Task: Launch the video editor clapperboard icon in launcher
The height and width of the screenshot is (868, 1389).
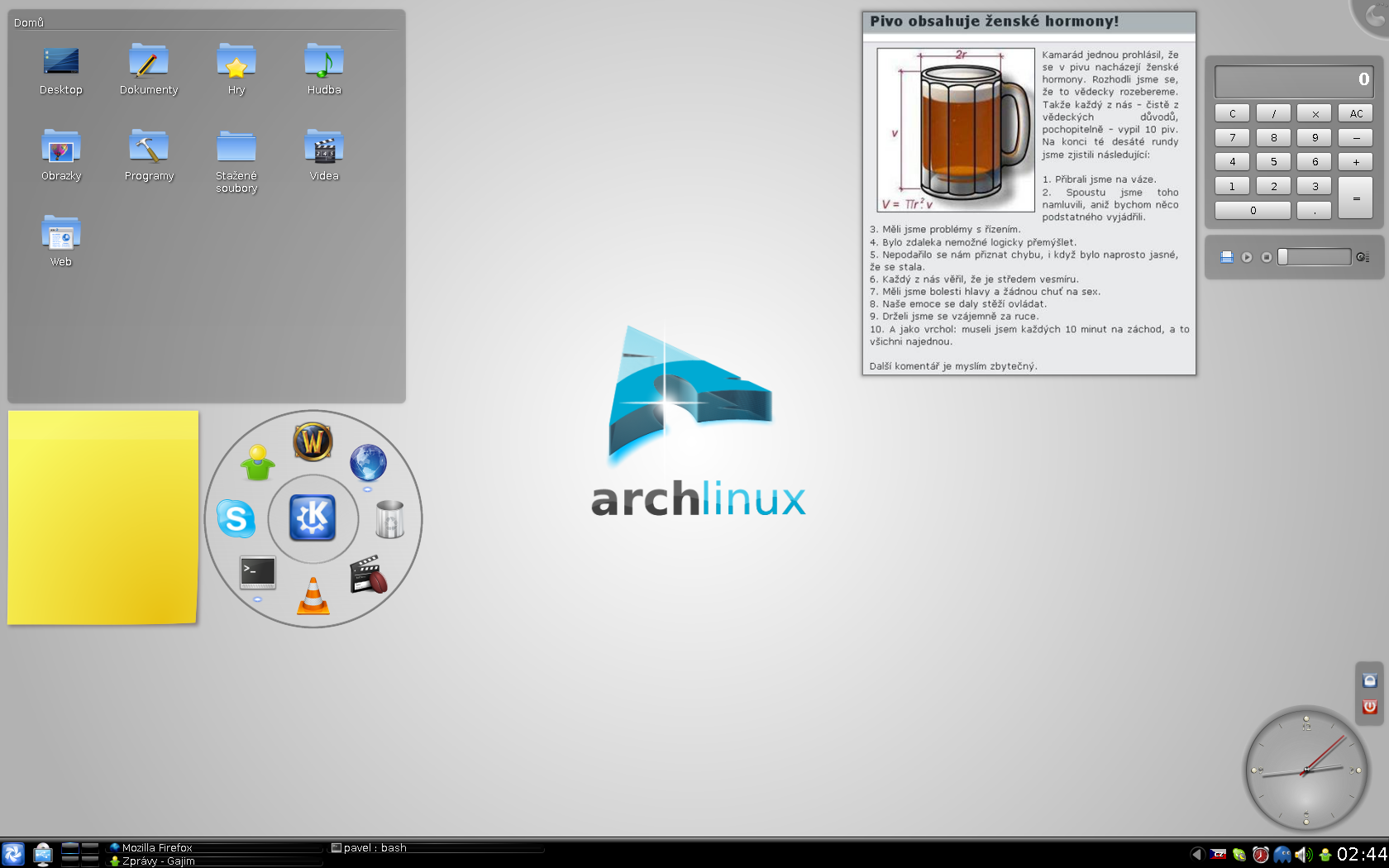Action: (369, 575)
